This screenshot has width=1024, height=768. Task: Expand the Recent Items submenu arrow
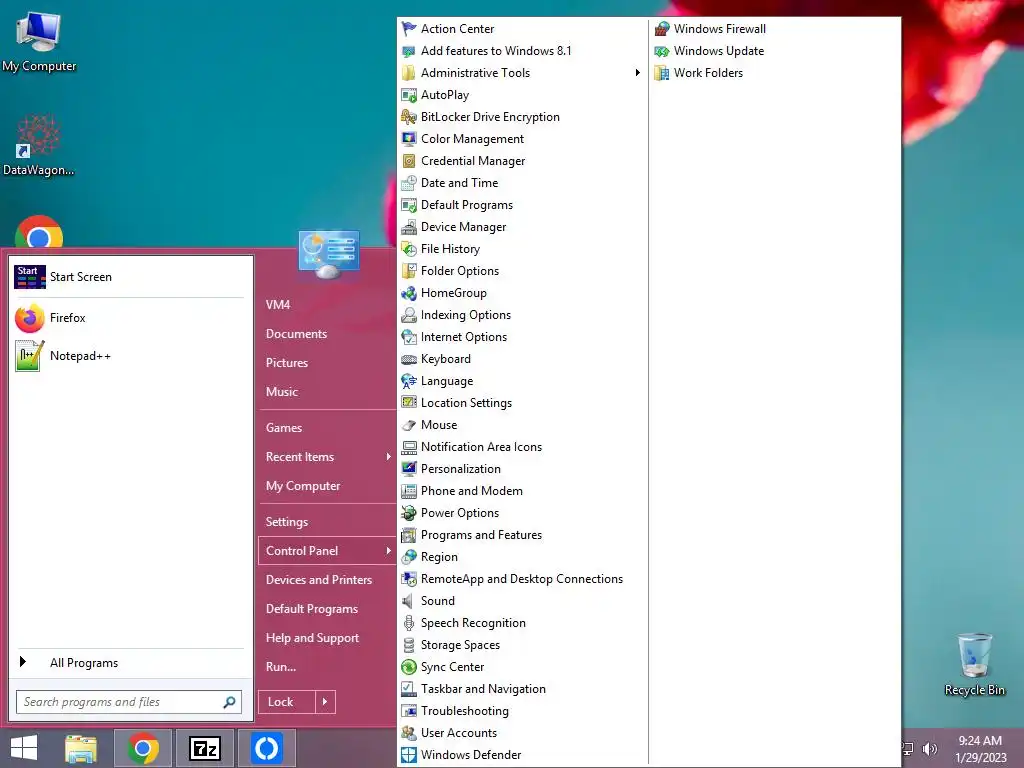click(388, 456)
